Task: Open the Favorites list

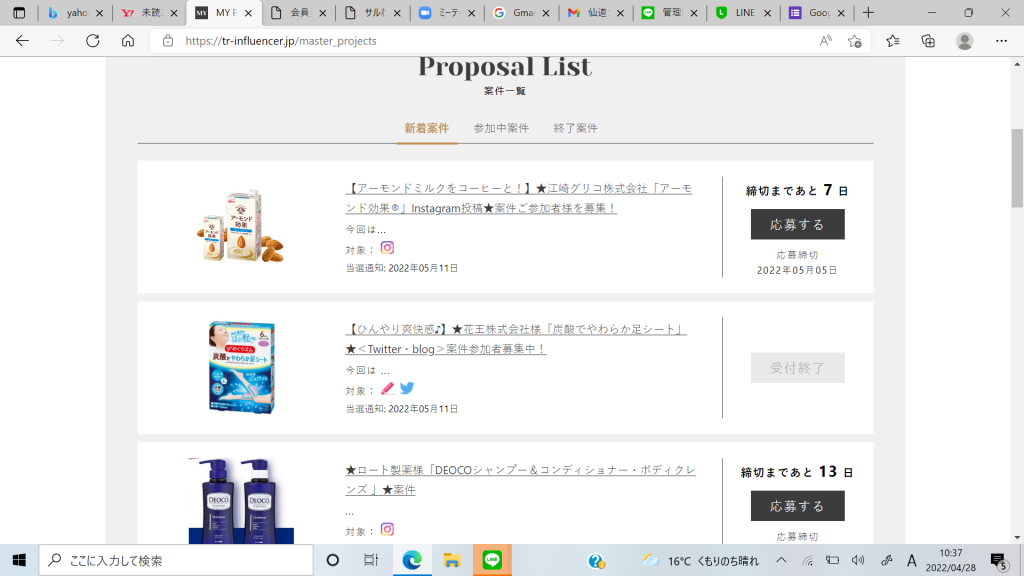Action: (893, 40)
